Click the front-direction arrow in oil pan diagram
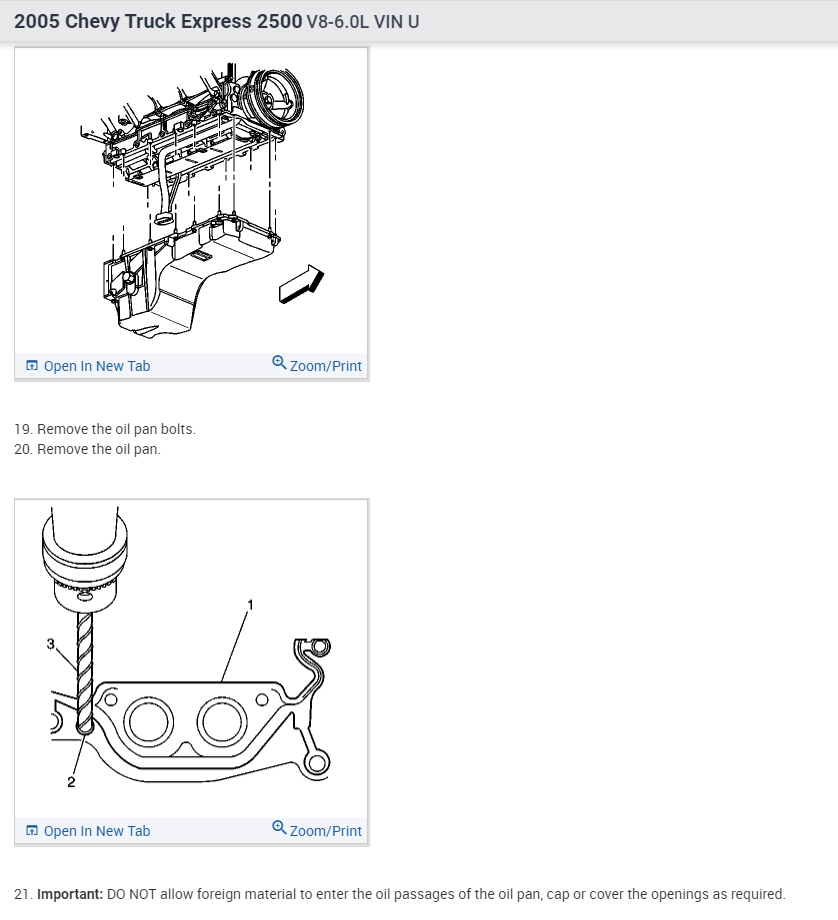The height and width of the screenshot is (920, 838). pos(301,284)
